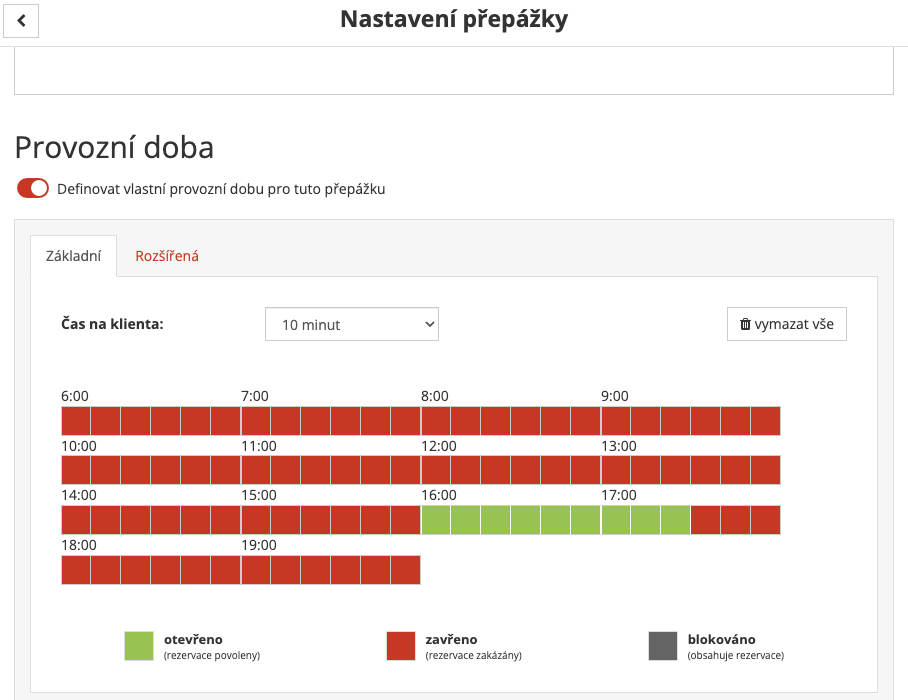908x700 pixels.
Task: Click the red zavřeno legend swatch
Action: pos(401,646)
